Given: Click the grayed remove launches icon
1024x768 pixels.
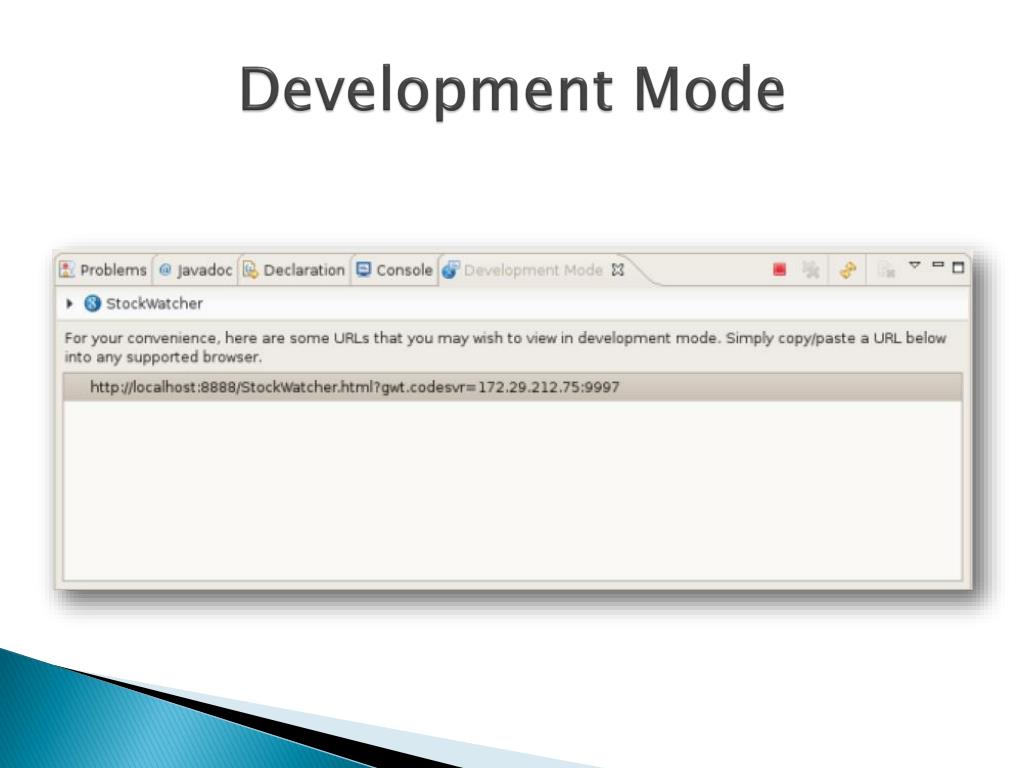Looking at the screenshot, I should 810,269.
